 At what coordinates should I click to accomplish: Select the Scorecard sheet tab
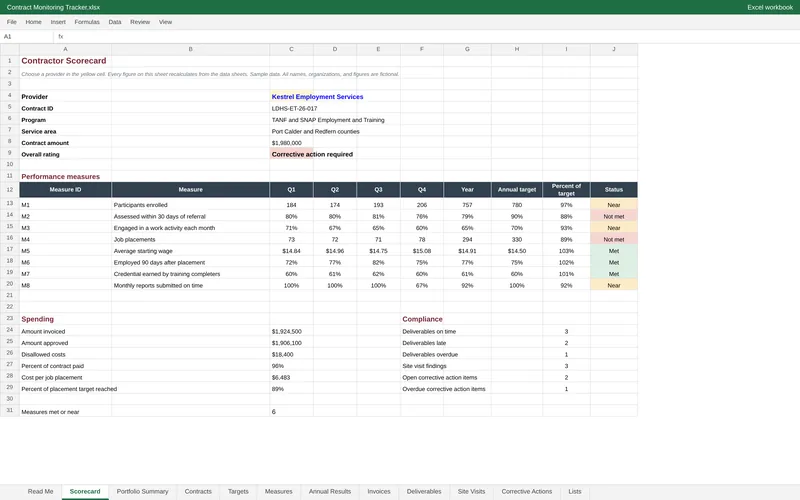point(85,491)
